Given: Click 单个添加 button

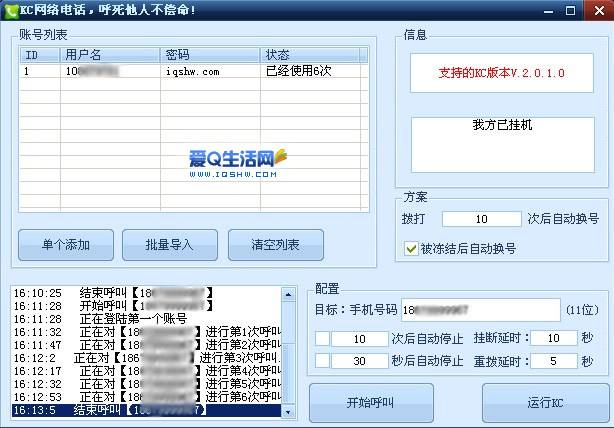Looking at the screenshot, I should (66, 245).
